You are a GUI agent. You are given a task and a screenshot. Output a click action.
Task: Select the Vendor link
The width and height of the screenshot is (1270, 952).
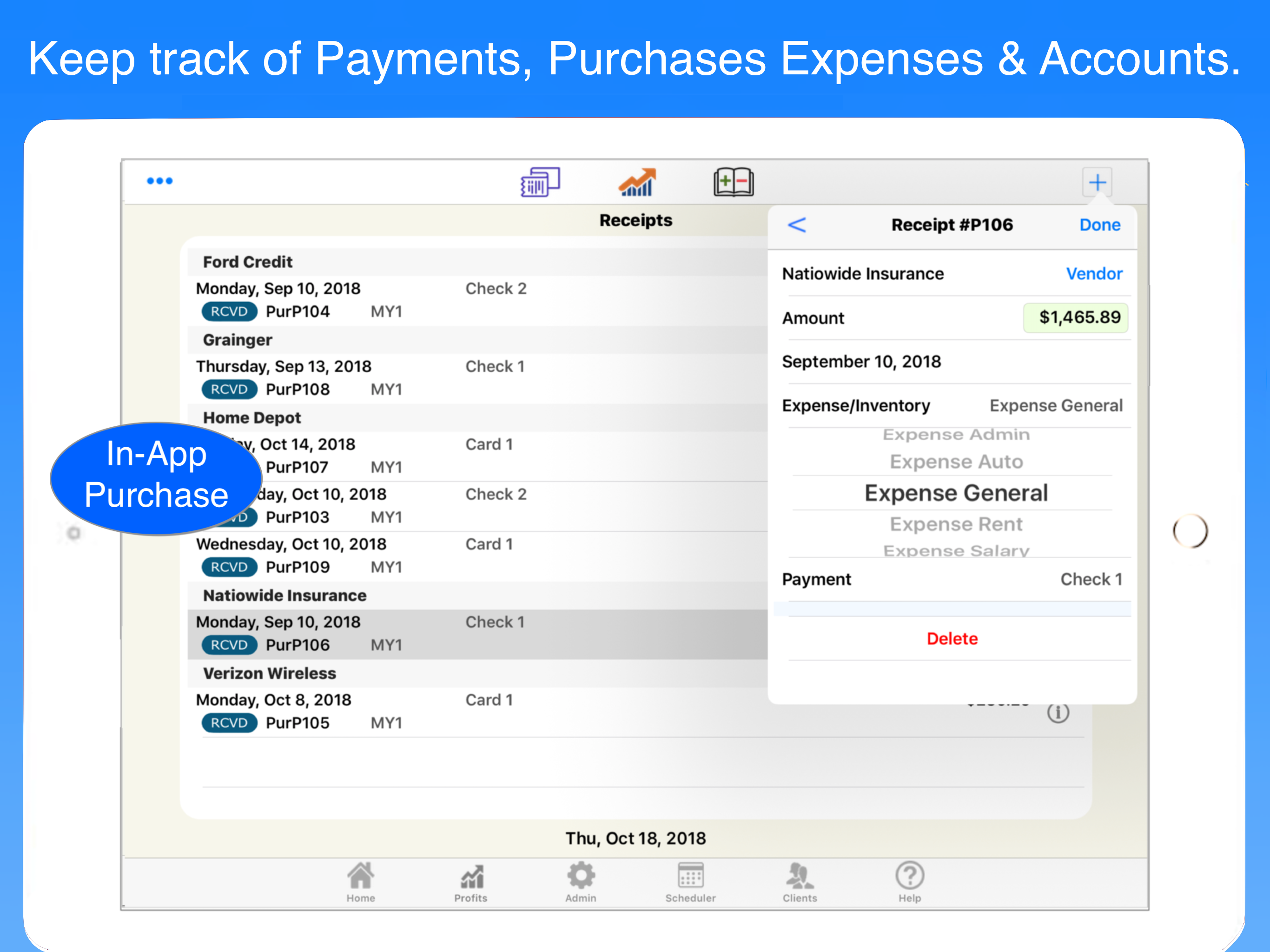[x=1094, y=274]
